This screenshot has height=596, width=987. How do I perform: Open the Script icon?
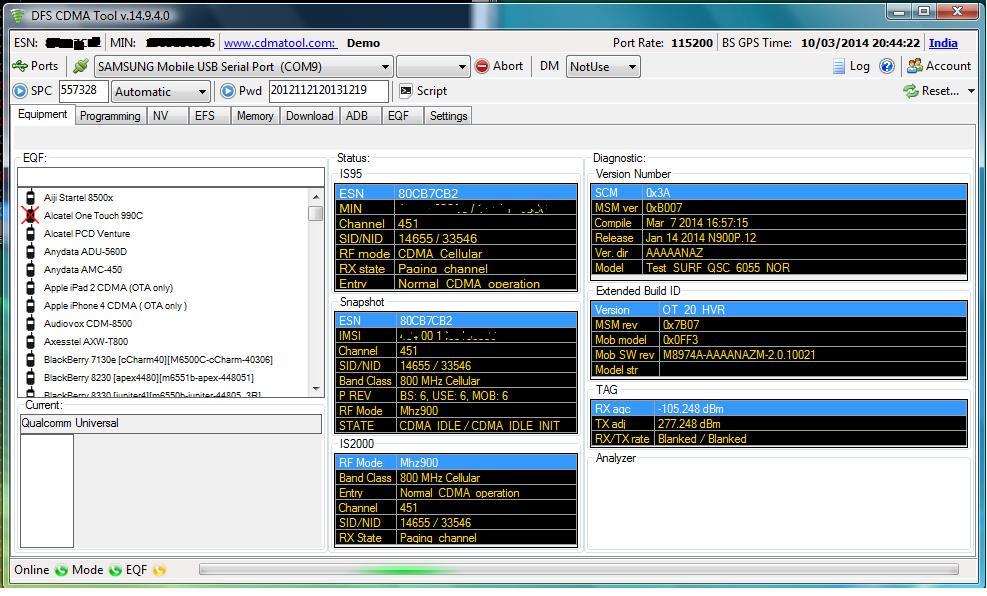[x=405, y=91]
